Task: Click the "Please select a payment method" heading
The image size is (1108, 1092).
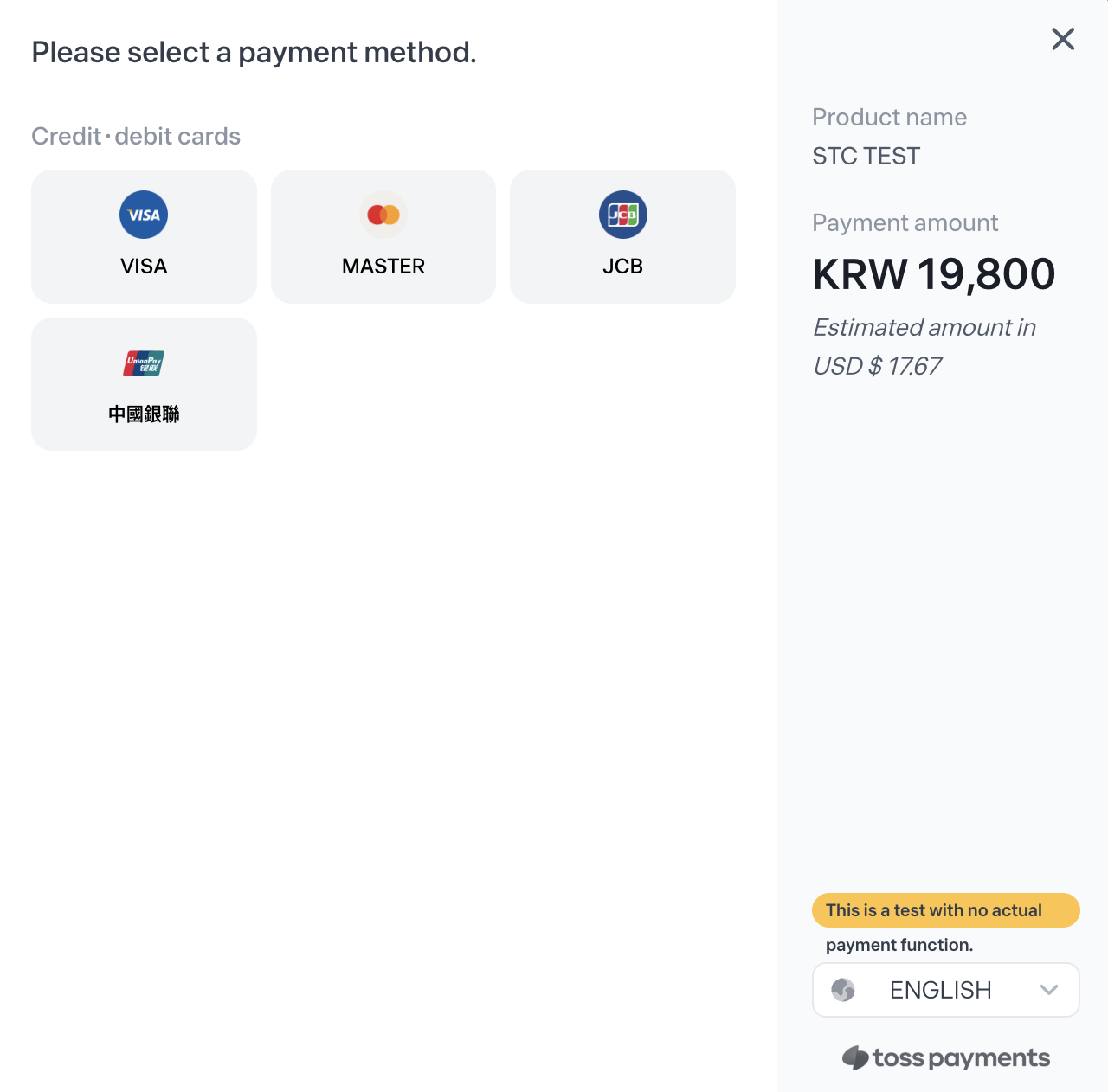Action: (x=254, y=53)
